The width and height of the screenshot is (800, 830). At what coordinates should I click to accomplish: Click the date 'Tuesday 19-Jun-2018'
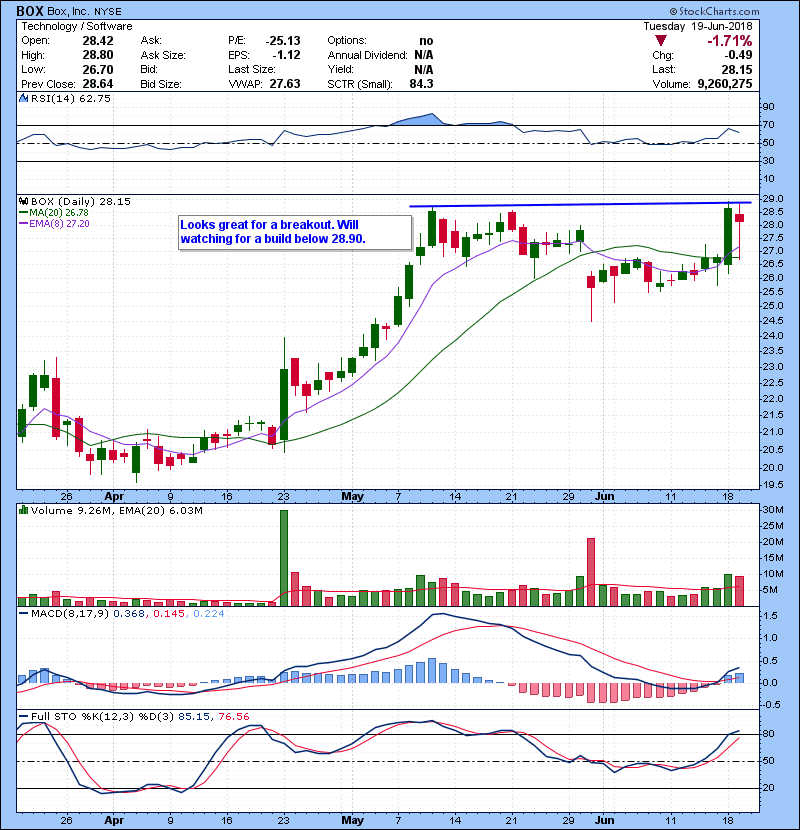tap(698, 26)
